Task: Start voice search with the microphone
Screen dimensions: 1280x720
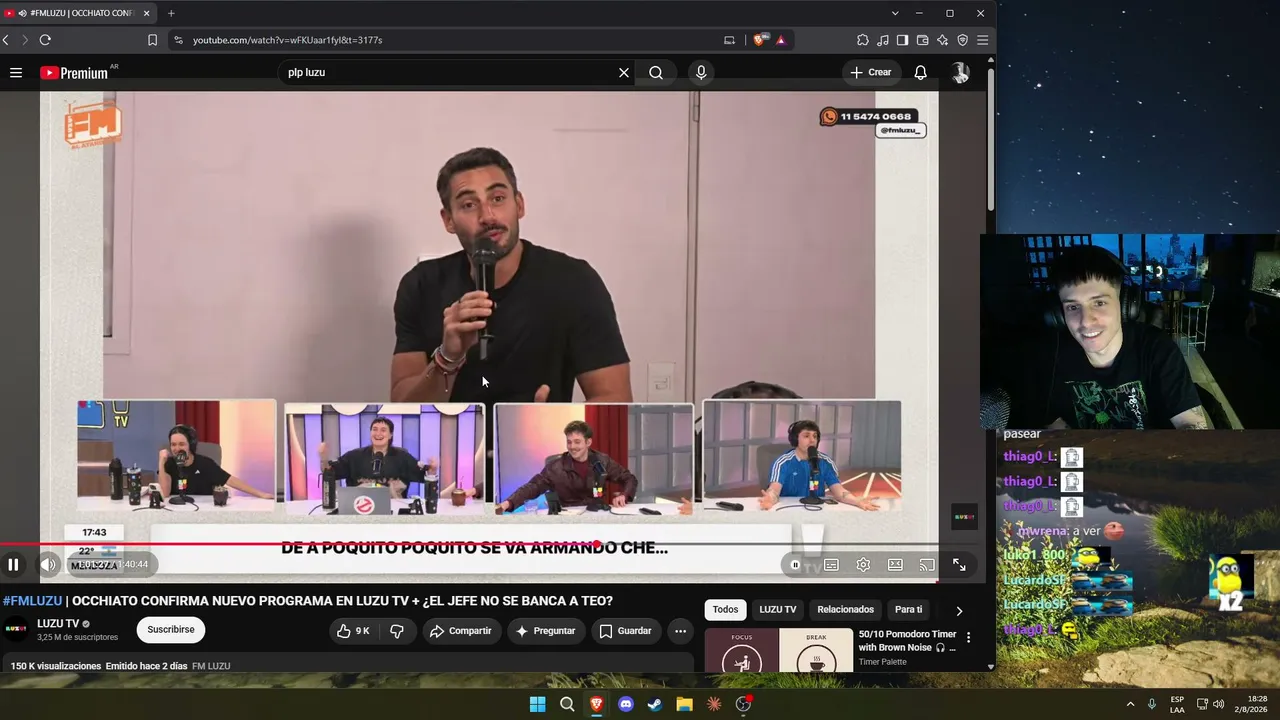Action: coord(701,72)
